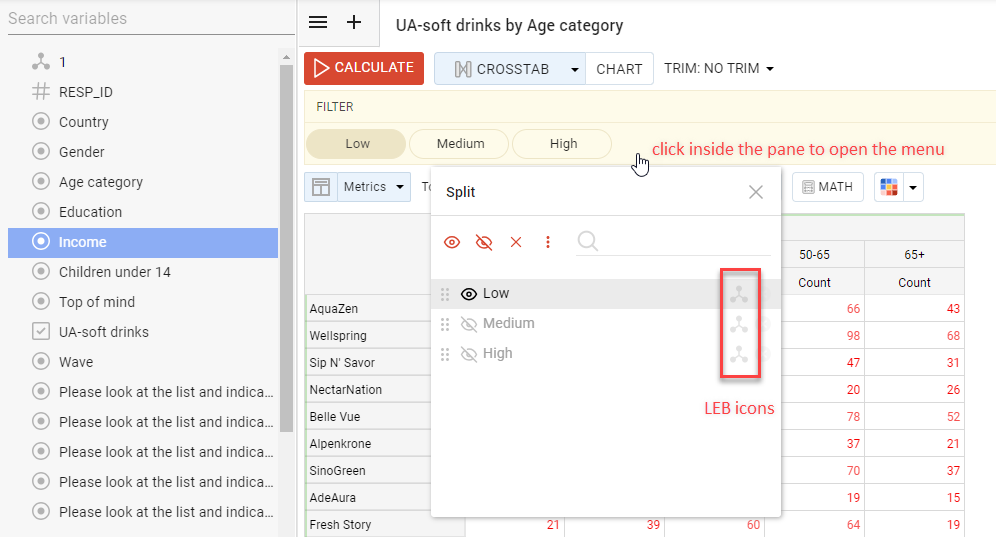Viewport: 996px width, 537px height.
Task: Open the three-dot more options in Split
Action: 547,242
